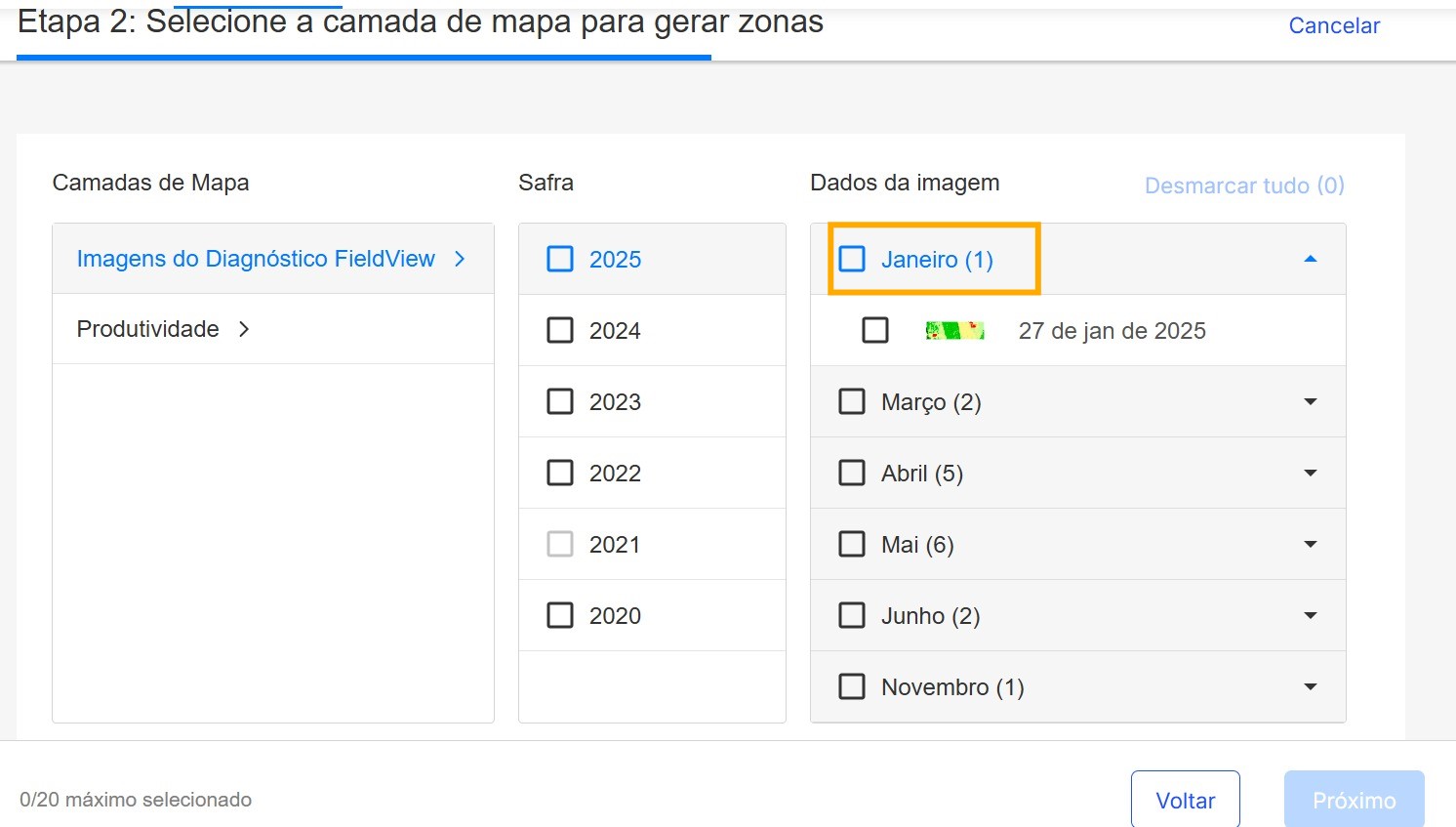Open the Produtividade map layer
The image size is (1456, 827).
pos(148,330)
